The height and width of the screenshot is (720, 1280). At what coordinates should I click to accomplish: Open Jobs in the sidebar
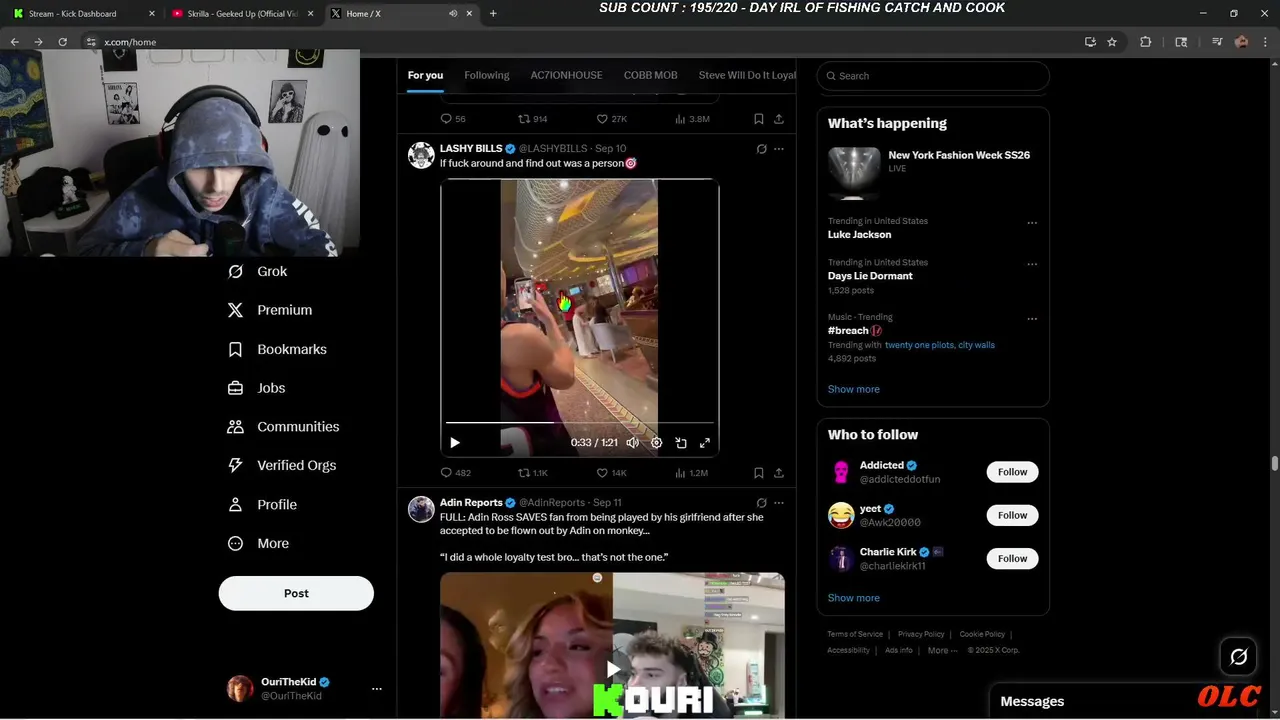[257, 388]
